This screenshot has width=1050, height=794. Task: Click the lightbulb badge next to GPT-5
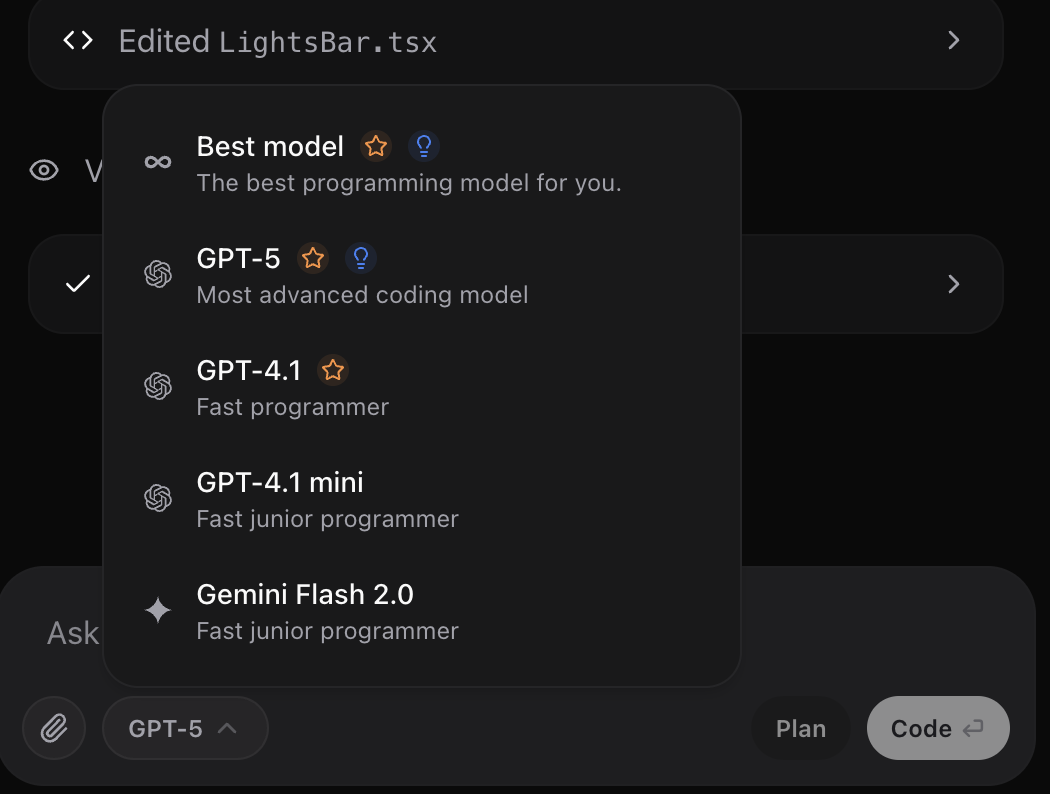coord(360,258)
